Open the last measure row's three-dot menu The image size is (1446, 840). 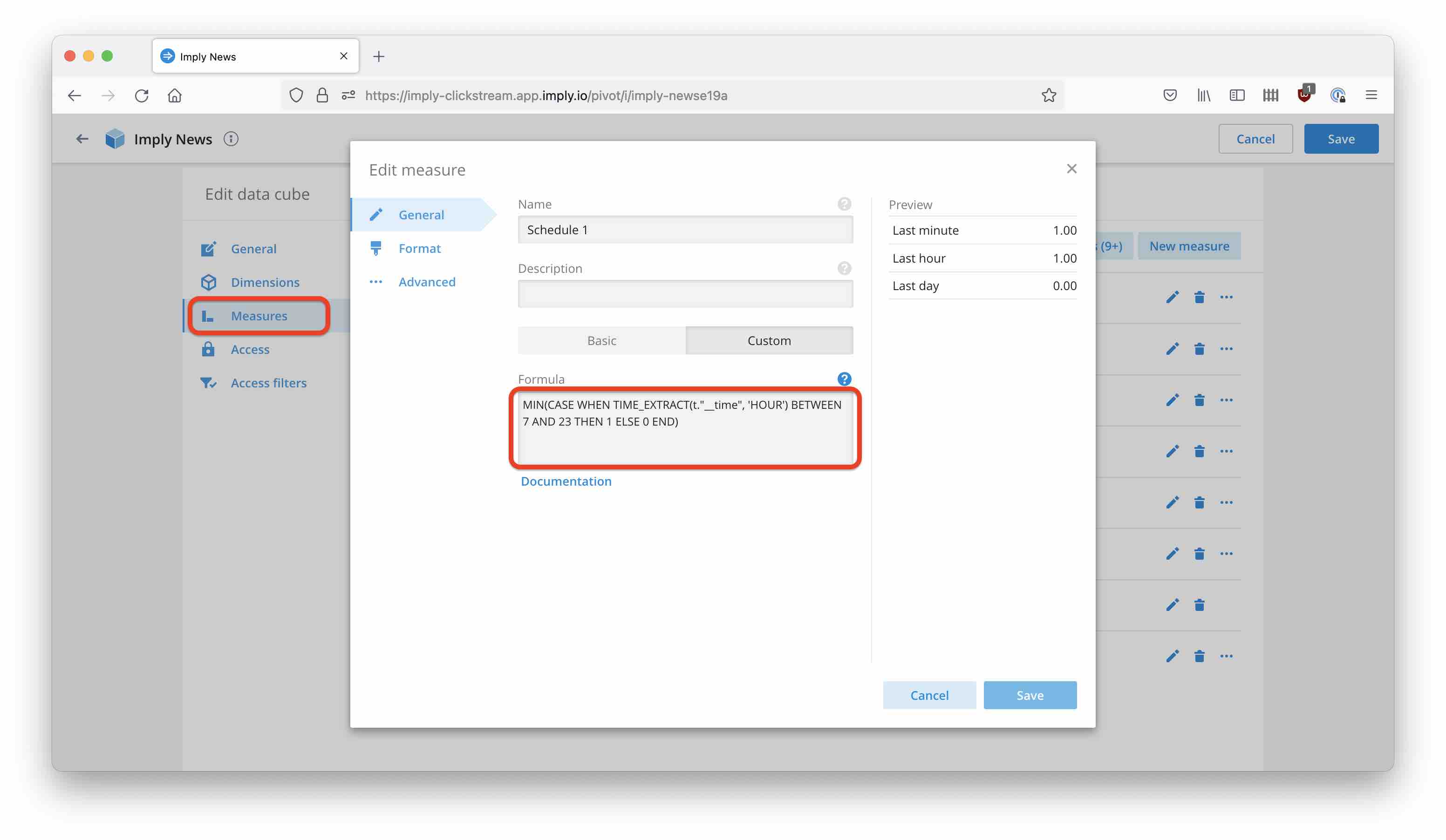(1226, 656)
